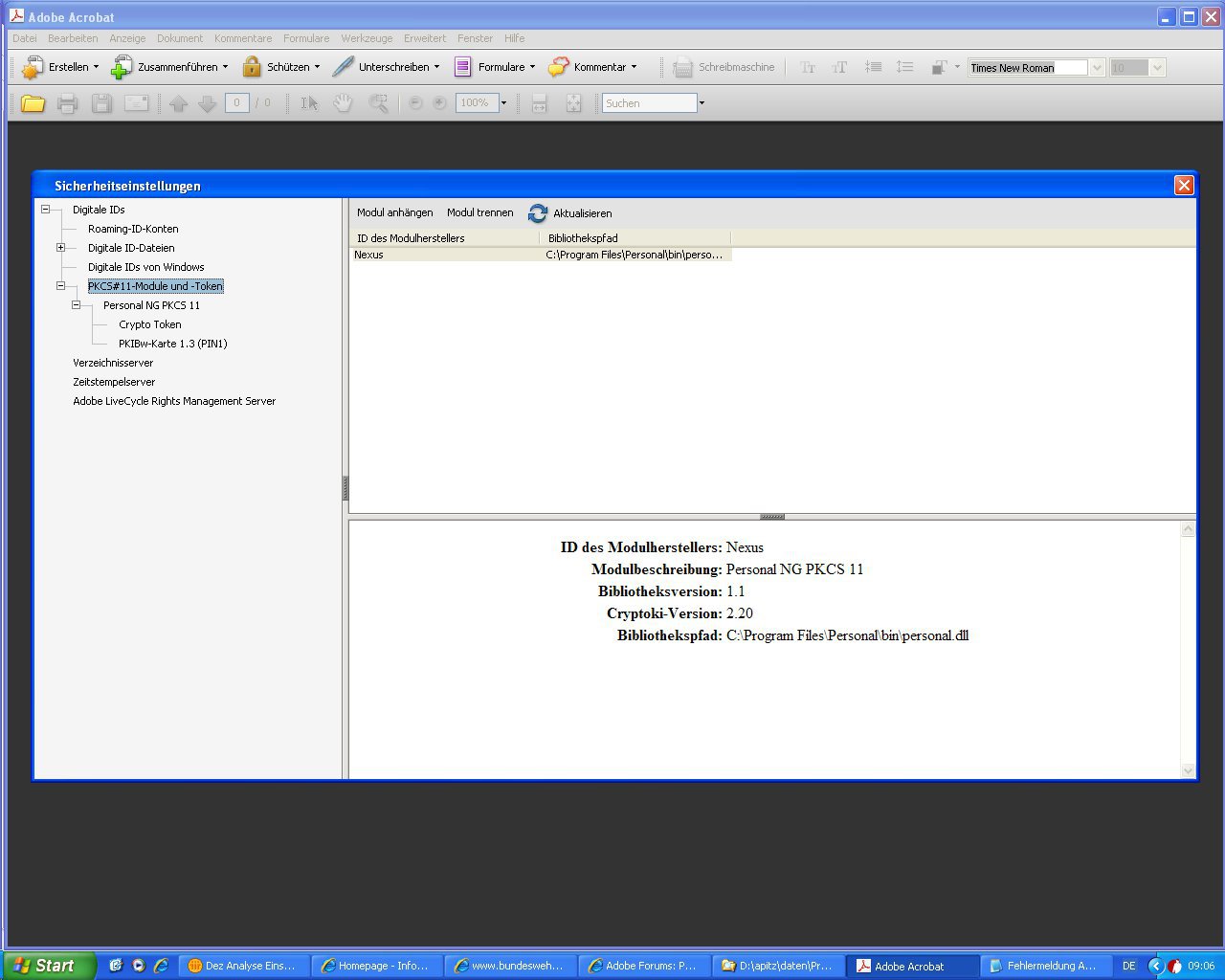This screenshot has width=1225, height=980.
Task: Select PKIBw-Karte 1.3 (PIN1) item
Action: click(x=173, y=344)
